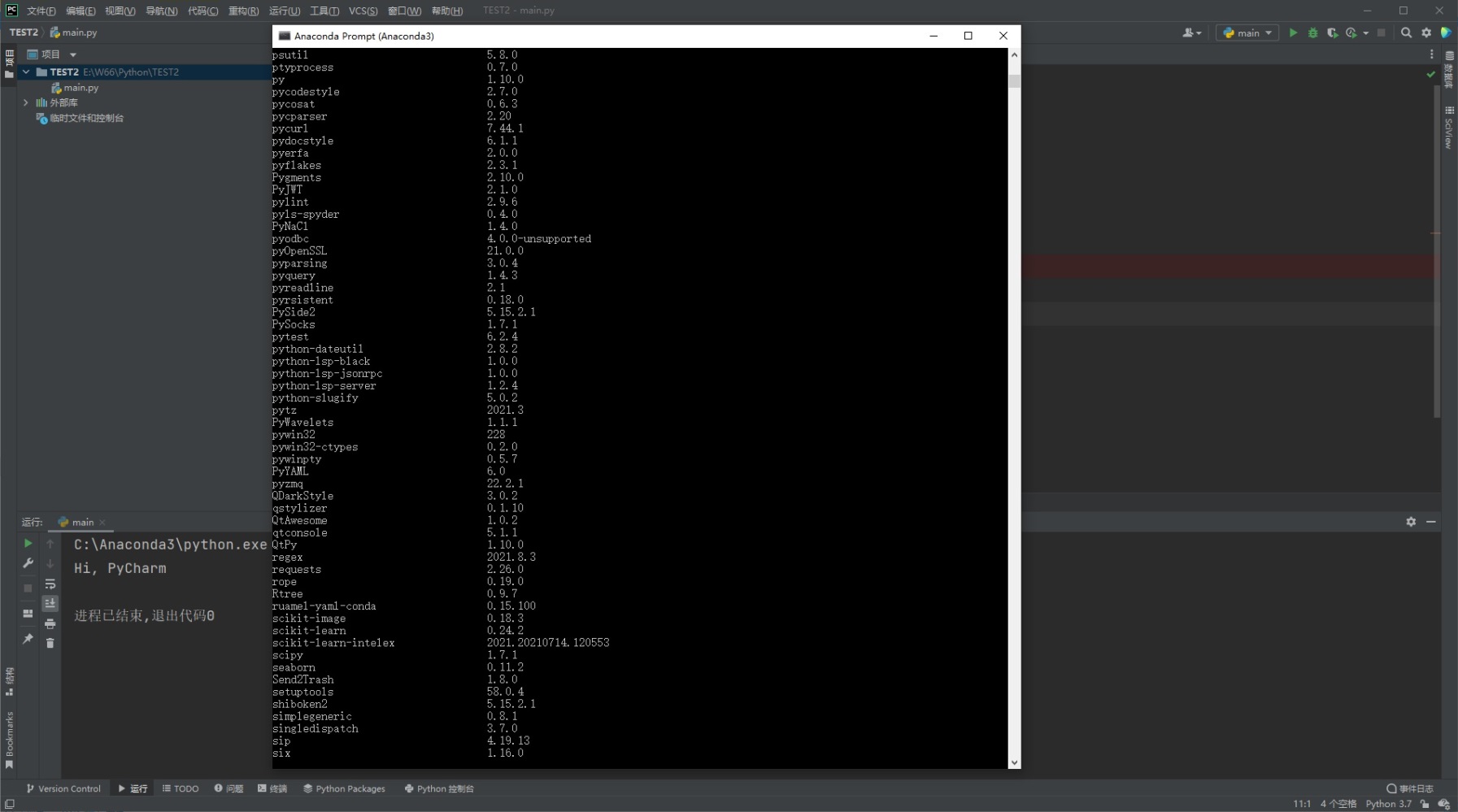Click the stop square in Run panel
The width and height of the screenshot is (1458, 812).
(28, 588)
